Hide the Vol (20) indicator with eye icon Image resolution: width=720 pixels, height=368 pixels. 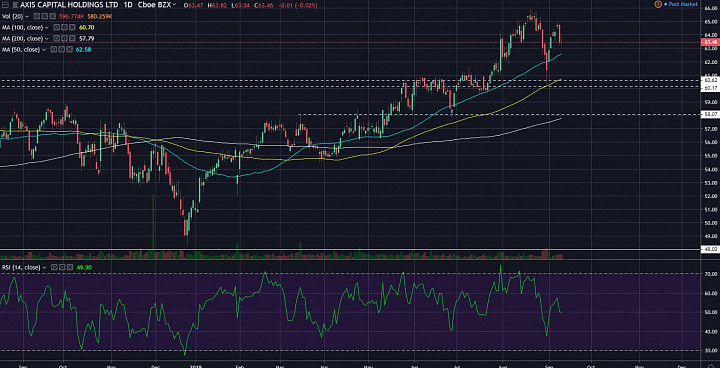[x=37, y=17]
